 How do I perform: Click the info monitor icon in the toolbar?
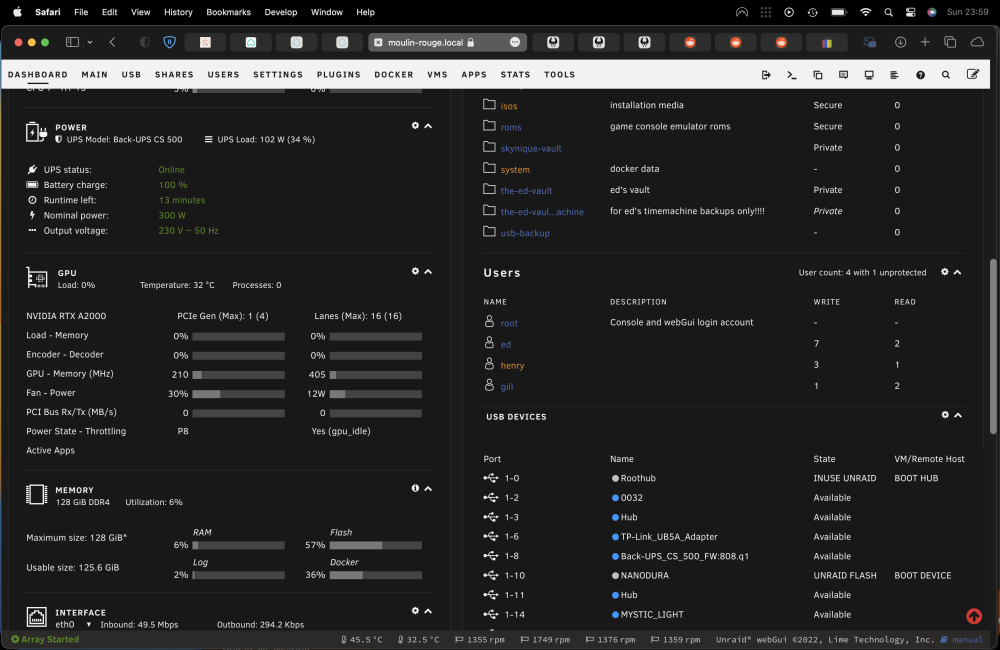coord(869,75)
